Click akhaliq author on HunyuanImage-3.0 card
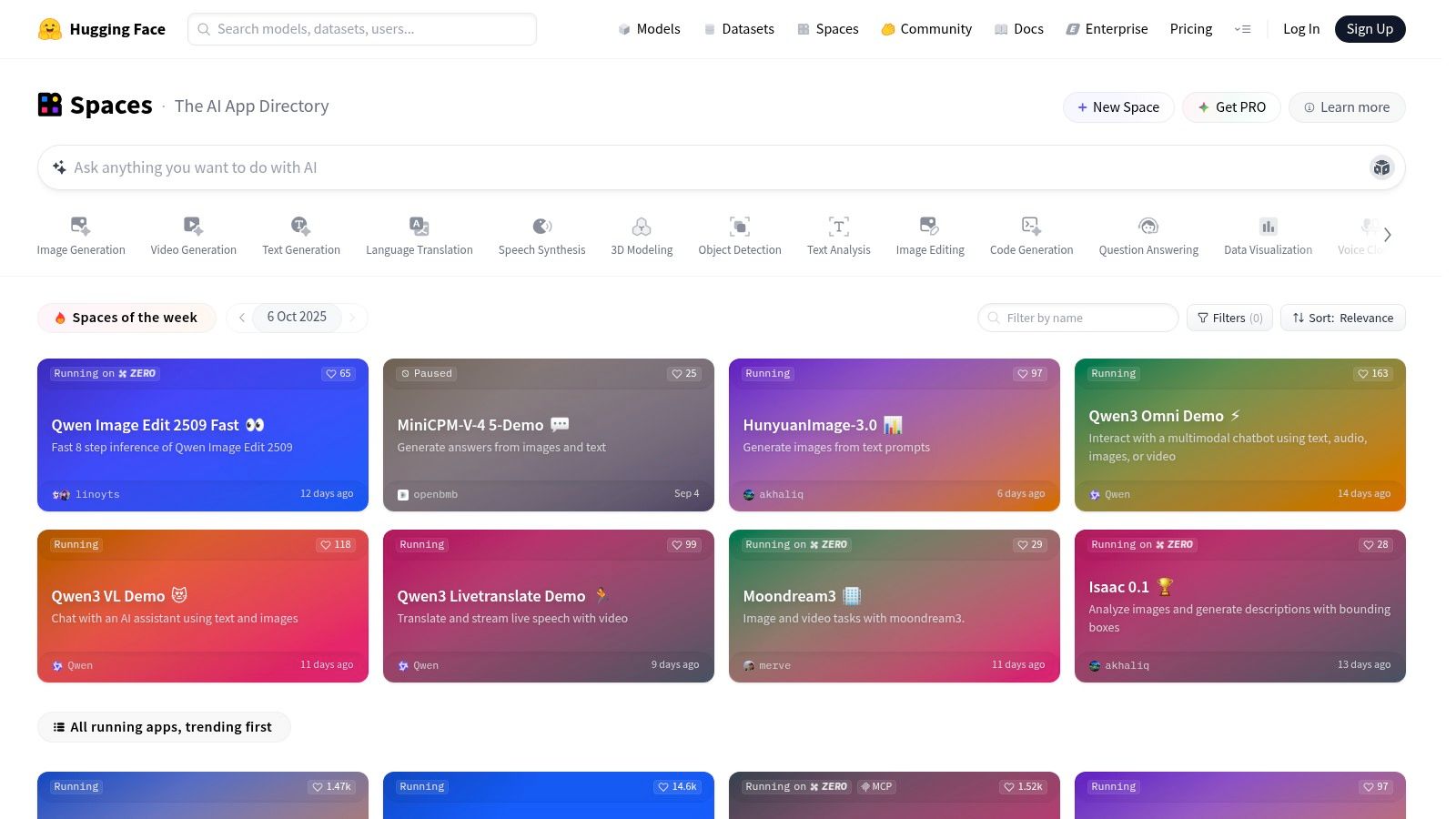The width and height of the screenshot is (1456, 819). (782, 495)
